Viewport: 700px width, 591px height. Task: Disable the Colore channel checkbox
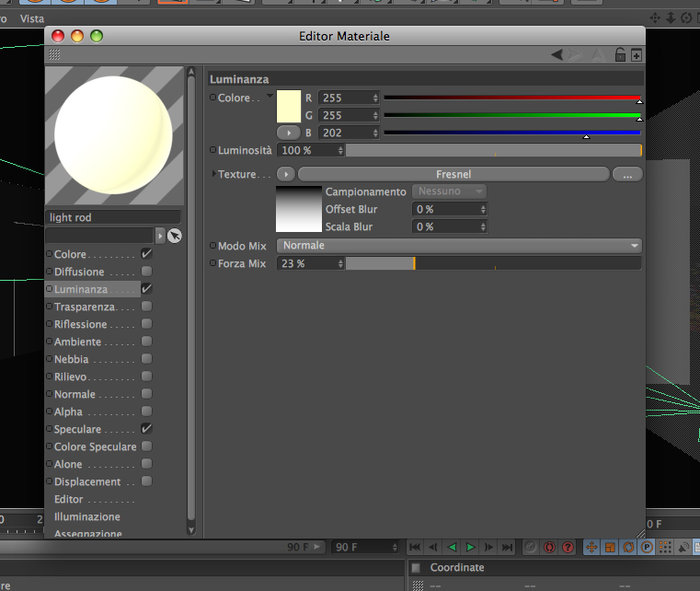click(x=146, y=254)
